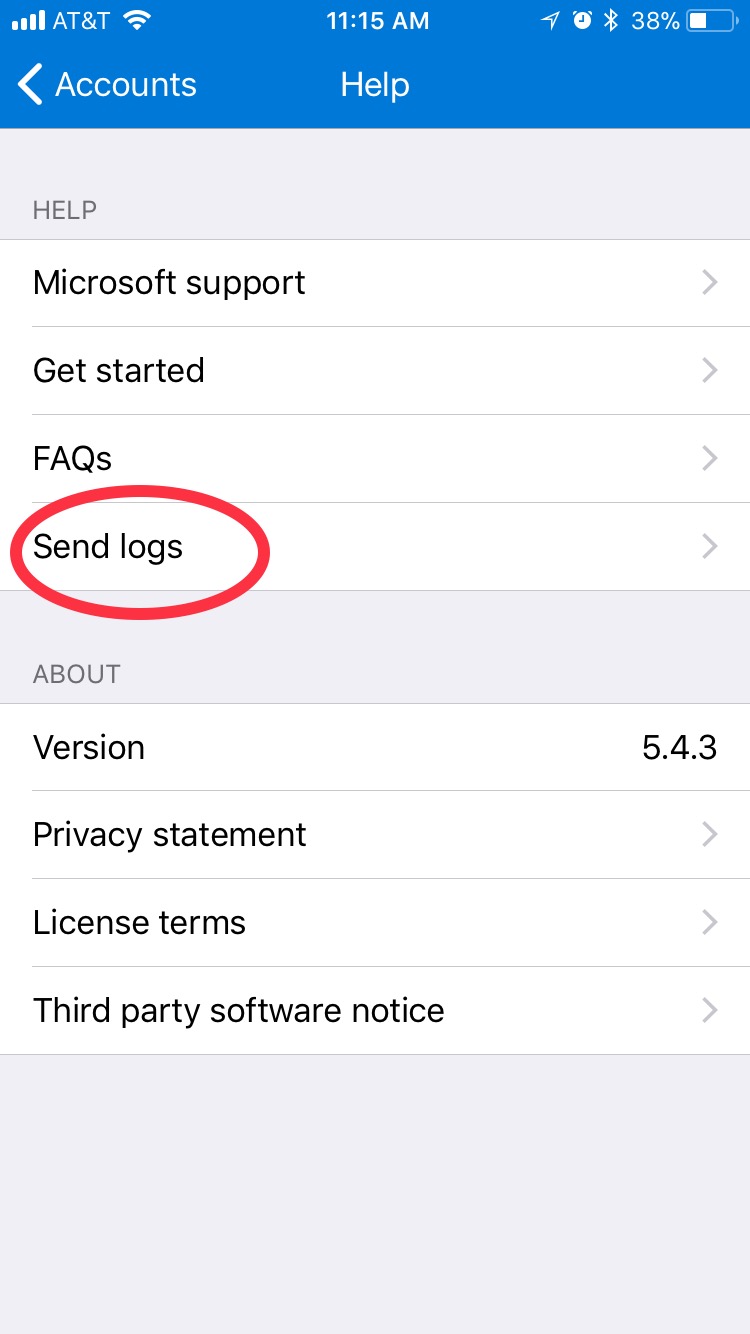Expand the Get started chevron

(710, 371)
